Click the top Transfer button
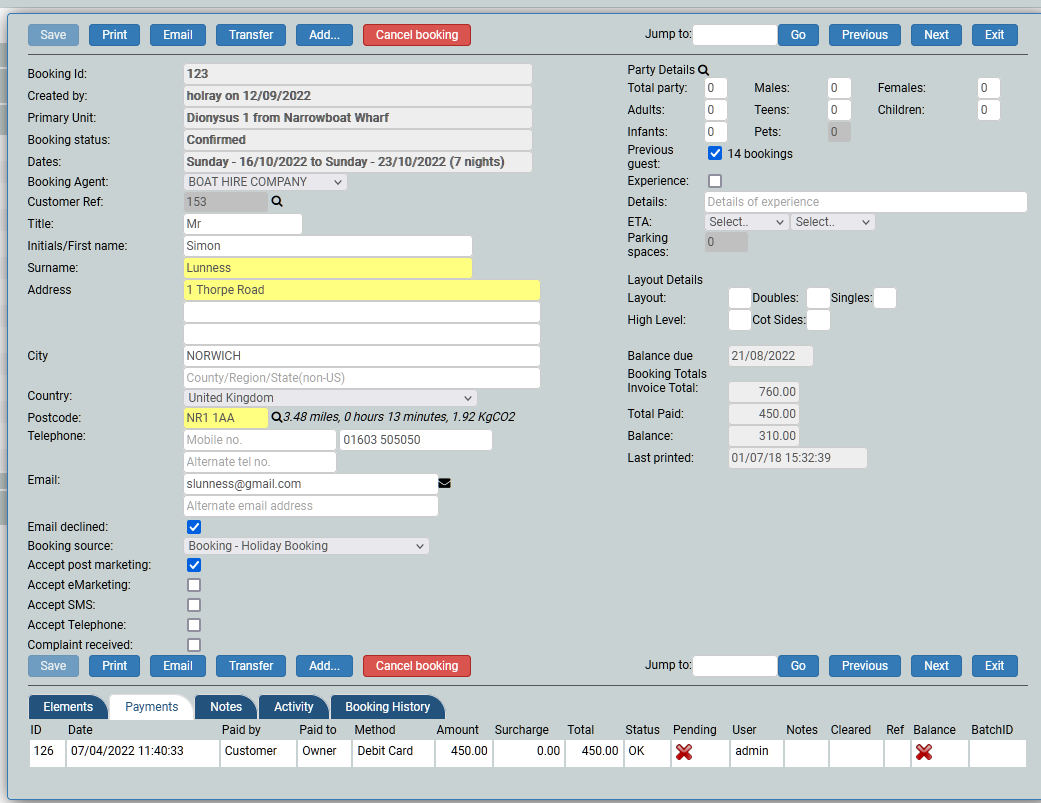Screen dimensions: 1041x803 click(251, 35)
